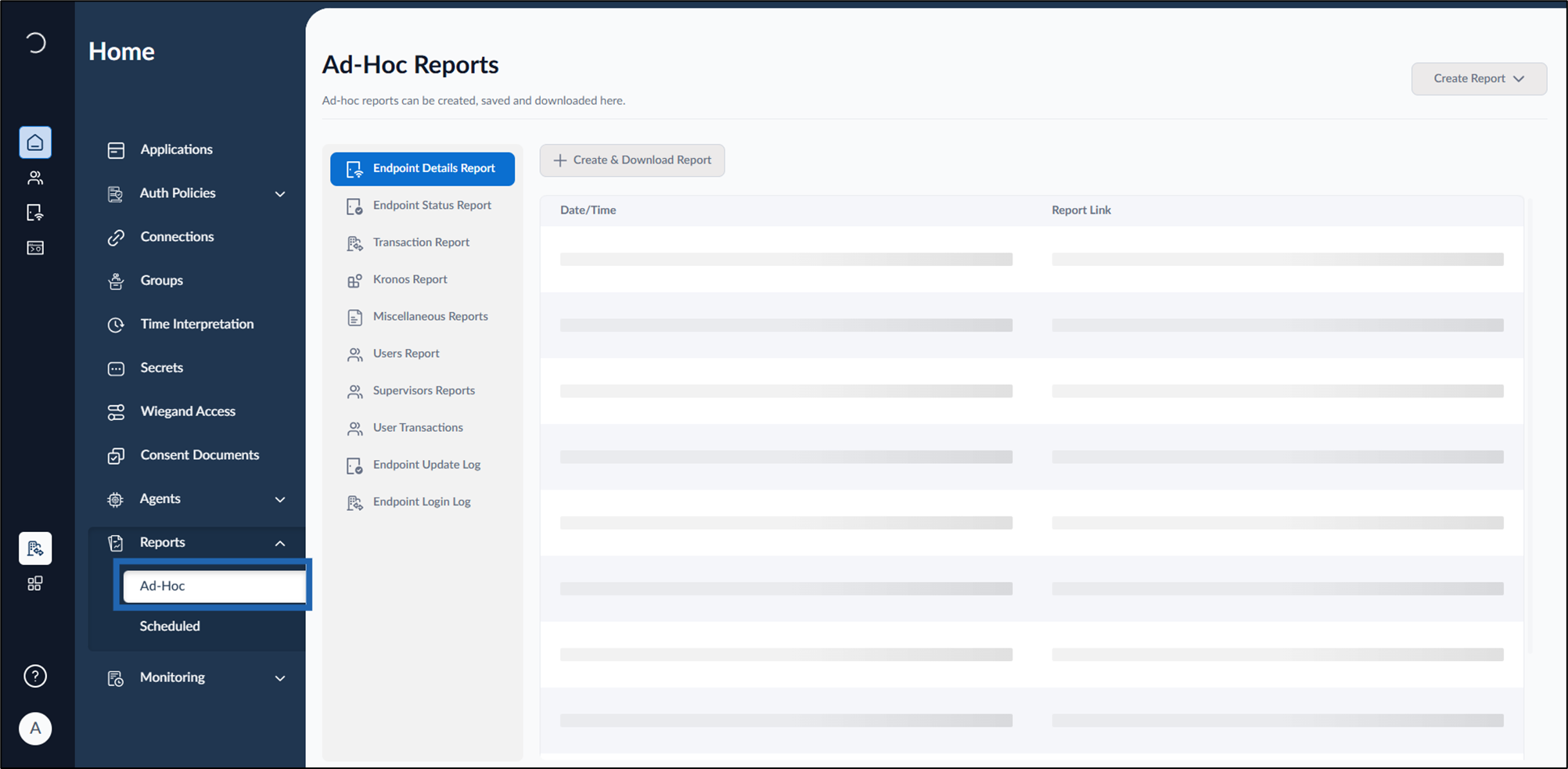Go to Applications in the sidebar
Screen dimensions: 1568x769
point(177,149)
